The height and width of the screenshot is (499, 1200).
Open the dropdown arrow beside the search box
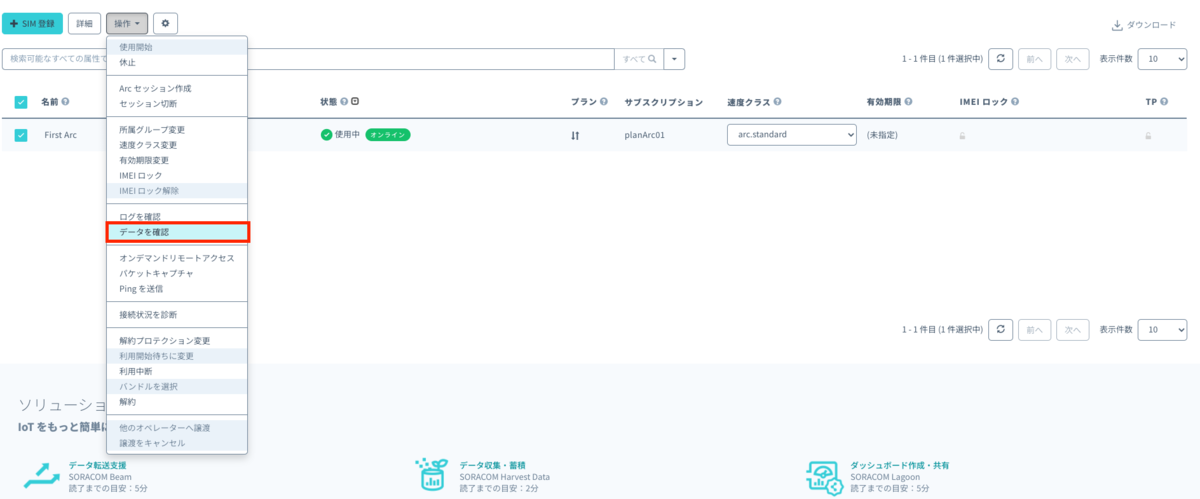(675, 59)
